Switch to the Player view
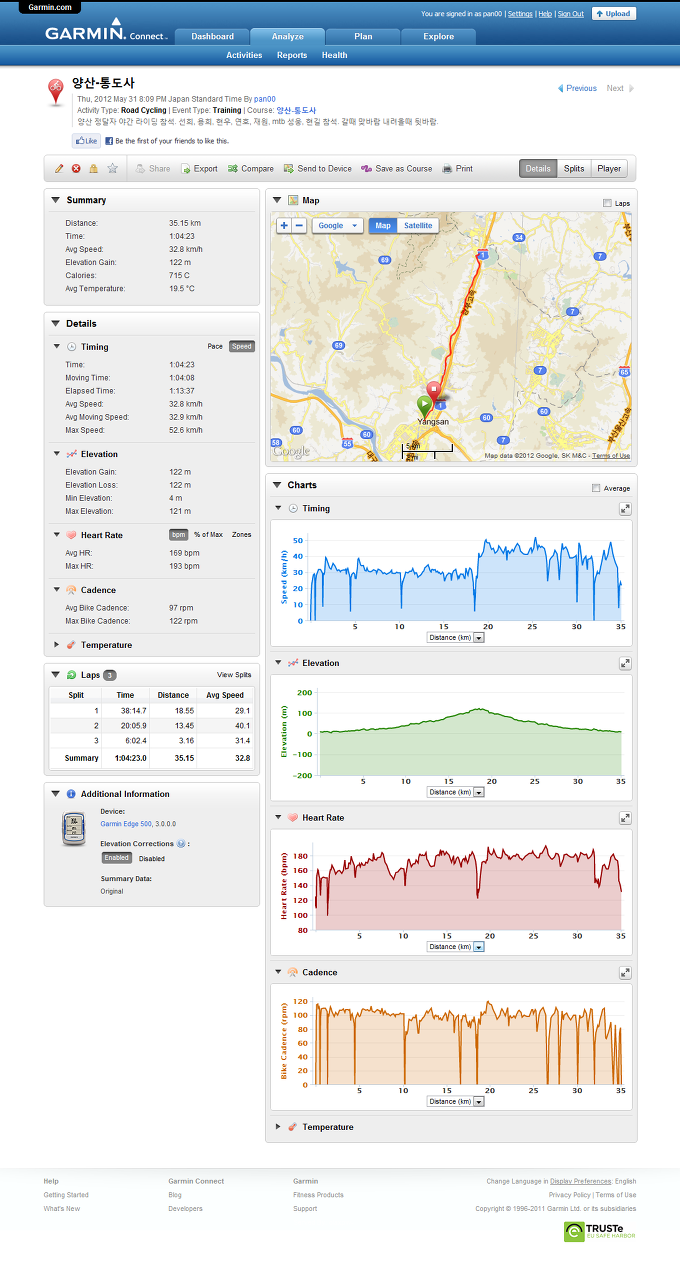680x1264 pixels. 609,168
